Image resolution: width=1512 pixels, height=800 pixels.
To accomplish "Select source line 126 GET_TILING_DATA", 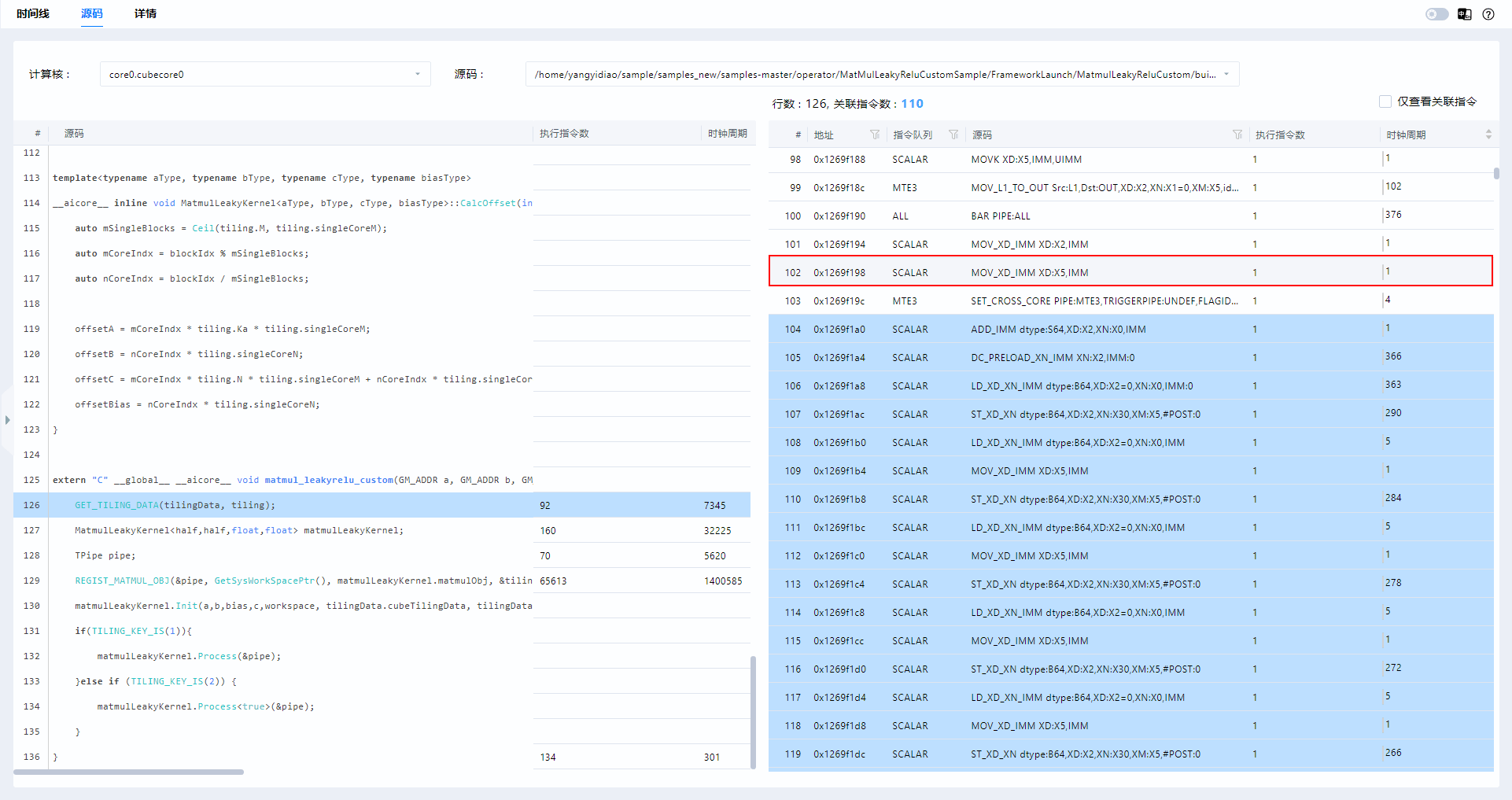I will tap(382, 505).
